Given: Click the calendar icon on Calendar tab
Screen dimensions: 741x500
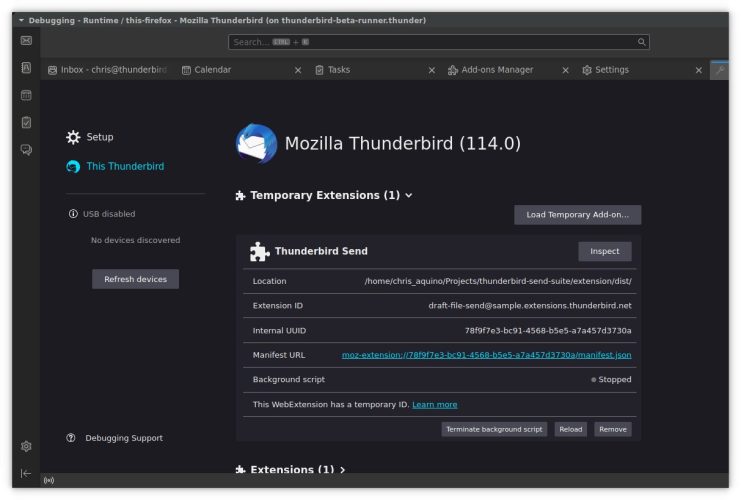Looking at the screenshot, I should click(186, 70).
